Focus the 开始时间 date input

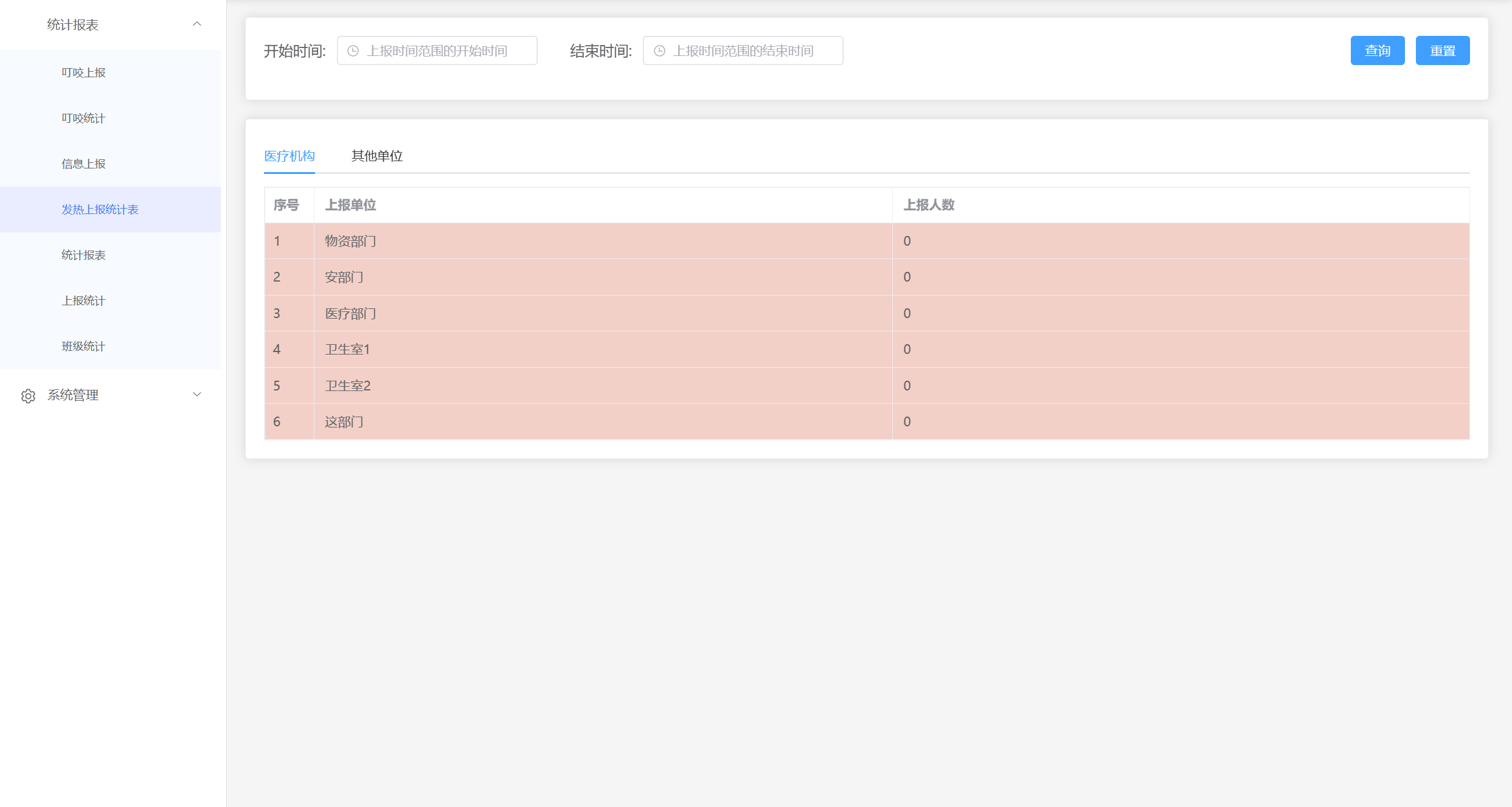[437, 50]
